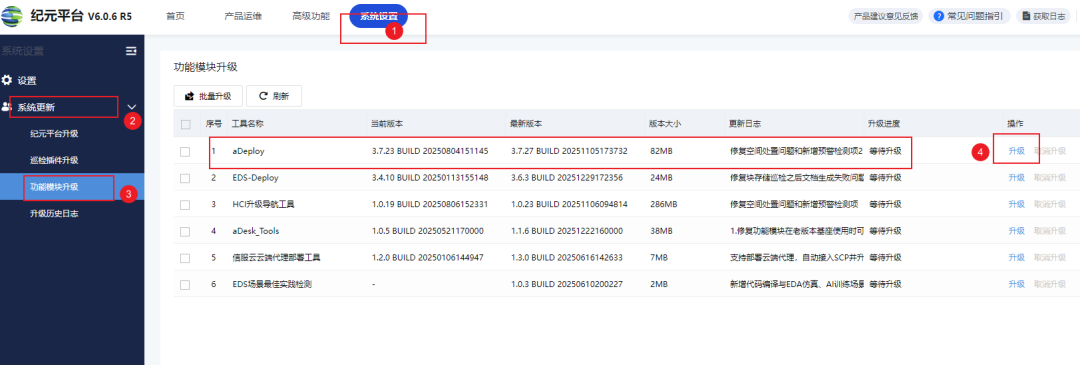Image resolution: width=1080 pixels, height=365 pixels.
Task: Click 取消升级 in the aDeploy row
Action: (1050, 152)
